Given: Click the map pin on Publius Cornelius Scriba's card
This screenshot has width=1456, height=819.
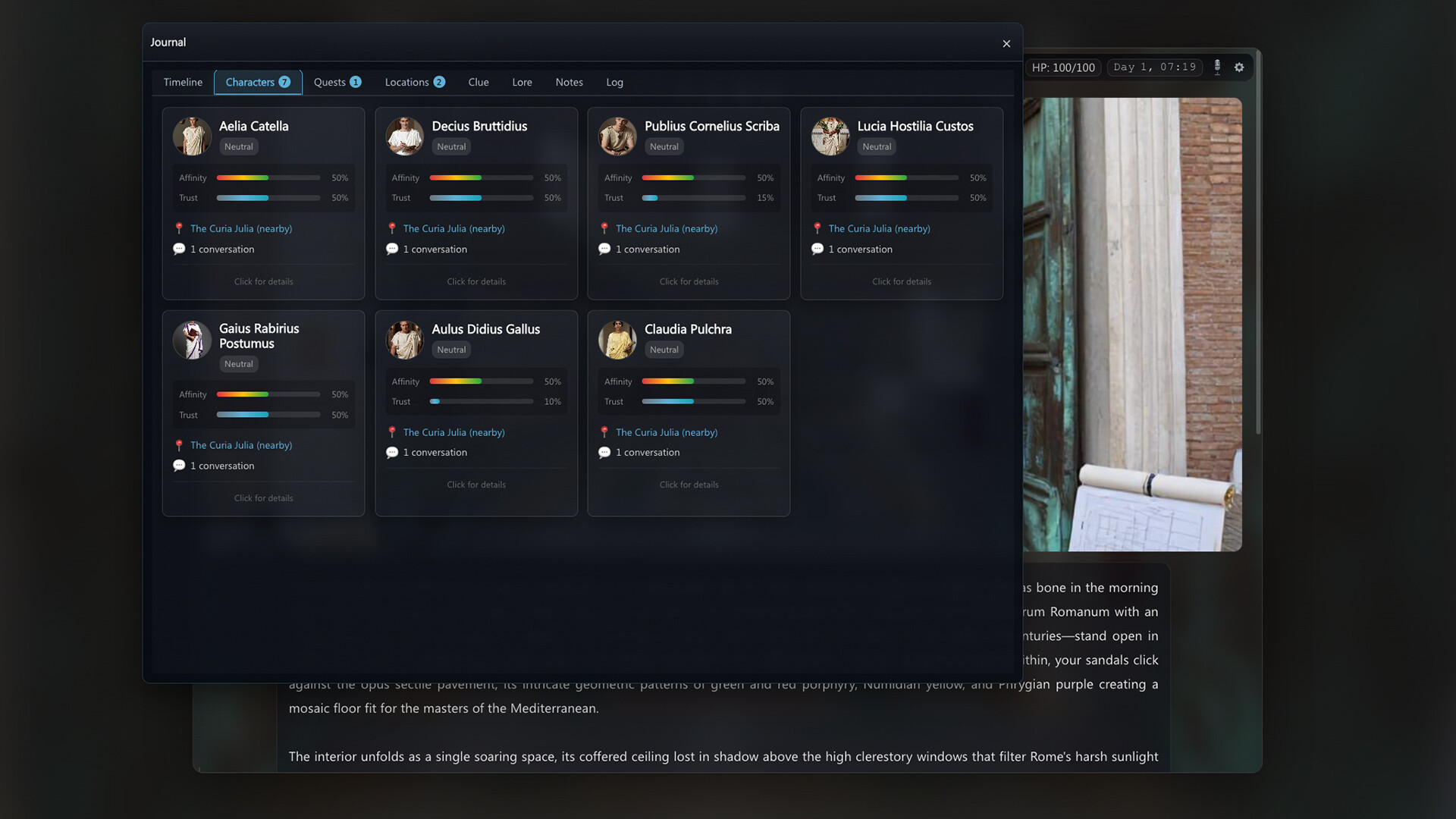Looking at the screenshot, I should (605, 228).
